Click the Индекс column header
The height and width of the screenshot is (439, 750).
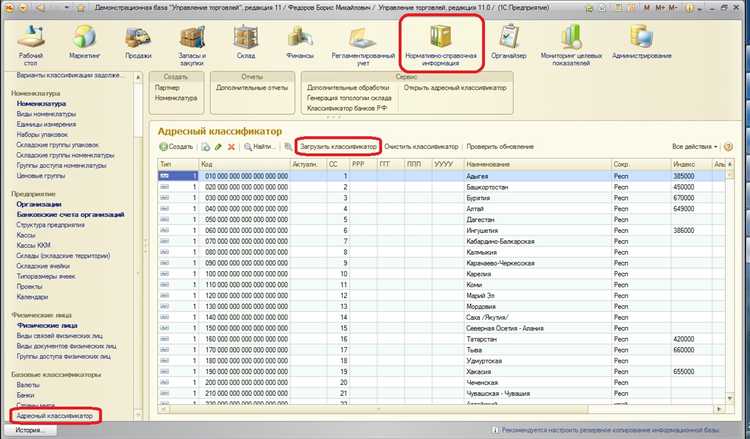690,164
